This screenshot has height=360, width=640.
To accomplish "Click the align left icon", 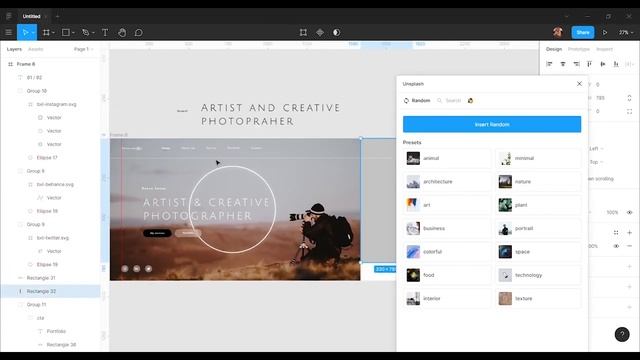I will pyautogui.click(x=549, y=64).
